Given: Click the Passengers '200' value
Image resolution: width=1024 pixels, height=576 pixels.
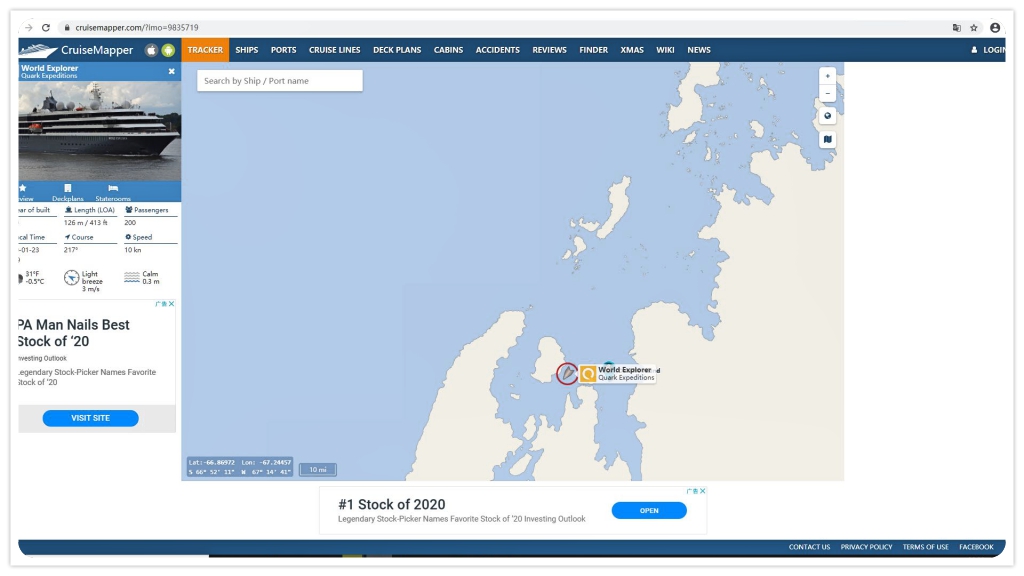Looking at the screenshot, I should pyautogui.click(x=130, y=223).
